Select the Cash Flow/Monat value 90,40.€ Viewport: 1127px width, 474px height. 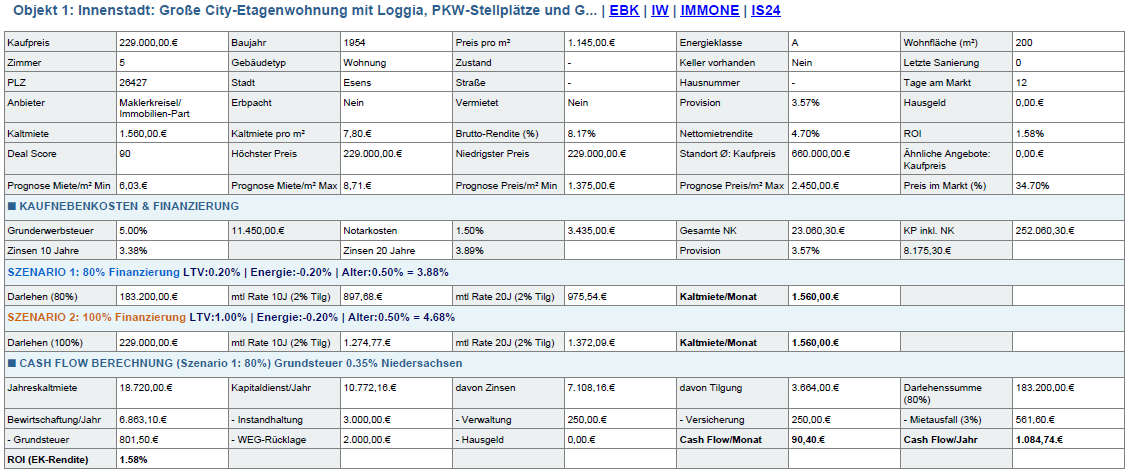click(x=808, y=438)
